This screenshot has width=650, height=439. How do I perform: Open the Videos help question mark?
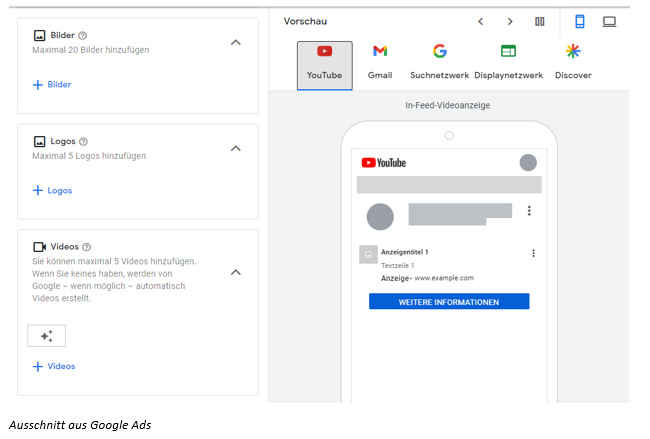(x=86, y=247)
